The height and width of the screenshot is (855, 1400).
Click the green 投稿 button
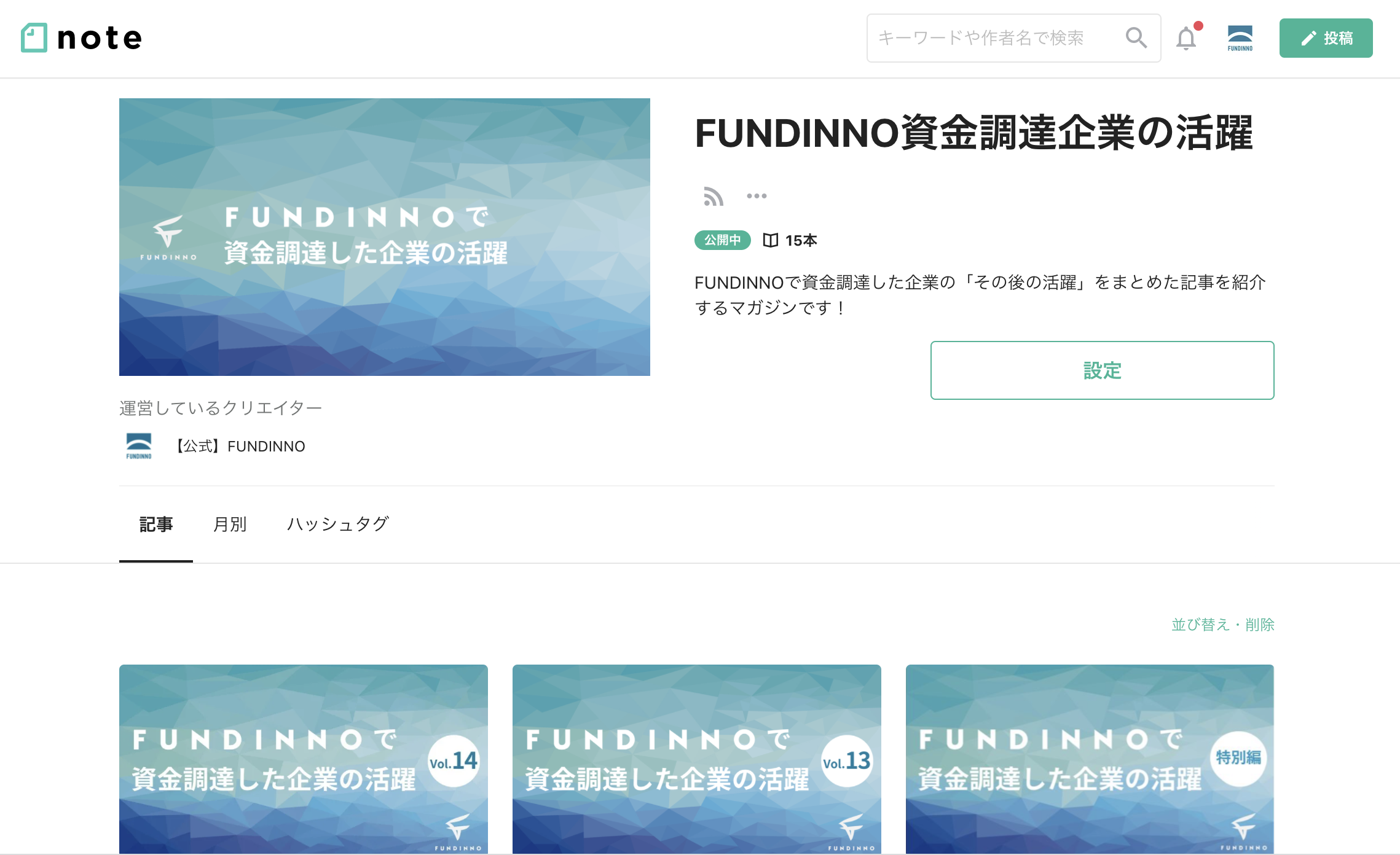[x=1326, y=38]
